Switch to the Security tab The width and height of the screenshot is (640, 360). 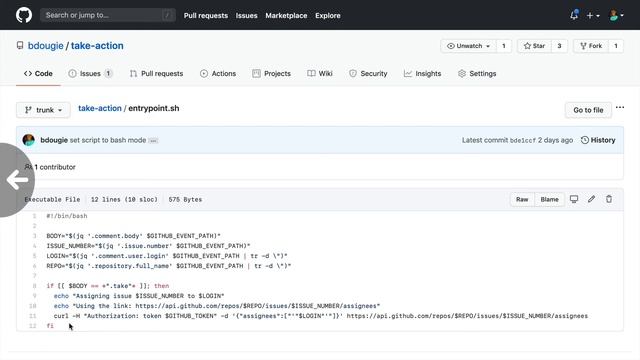point(368,73)
